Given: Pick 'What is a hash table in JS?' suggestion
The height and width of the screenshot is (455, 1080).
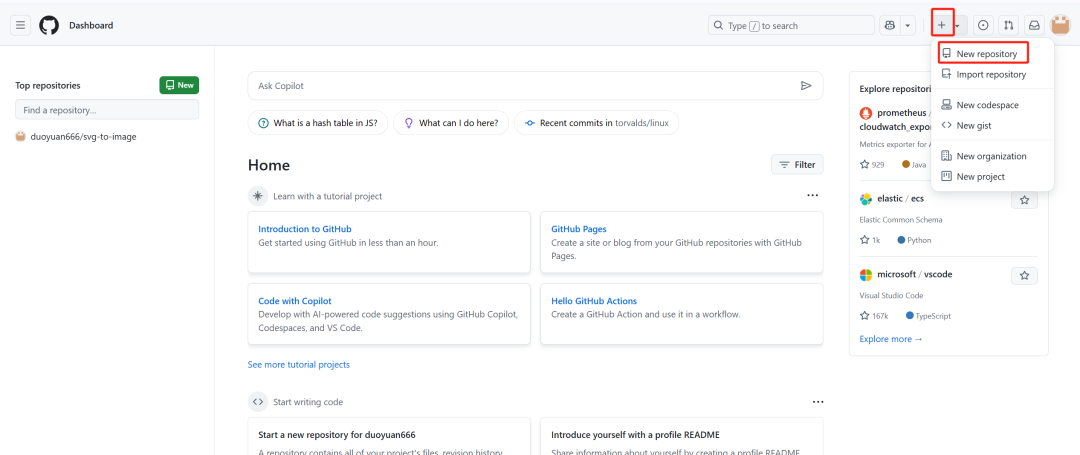Looking at the screenshot, I should point(318,123).
